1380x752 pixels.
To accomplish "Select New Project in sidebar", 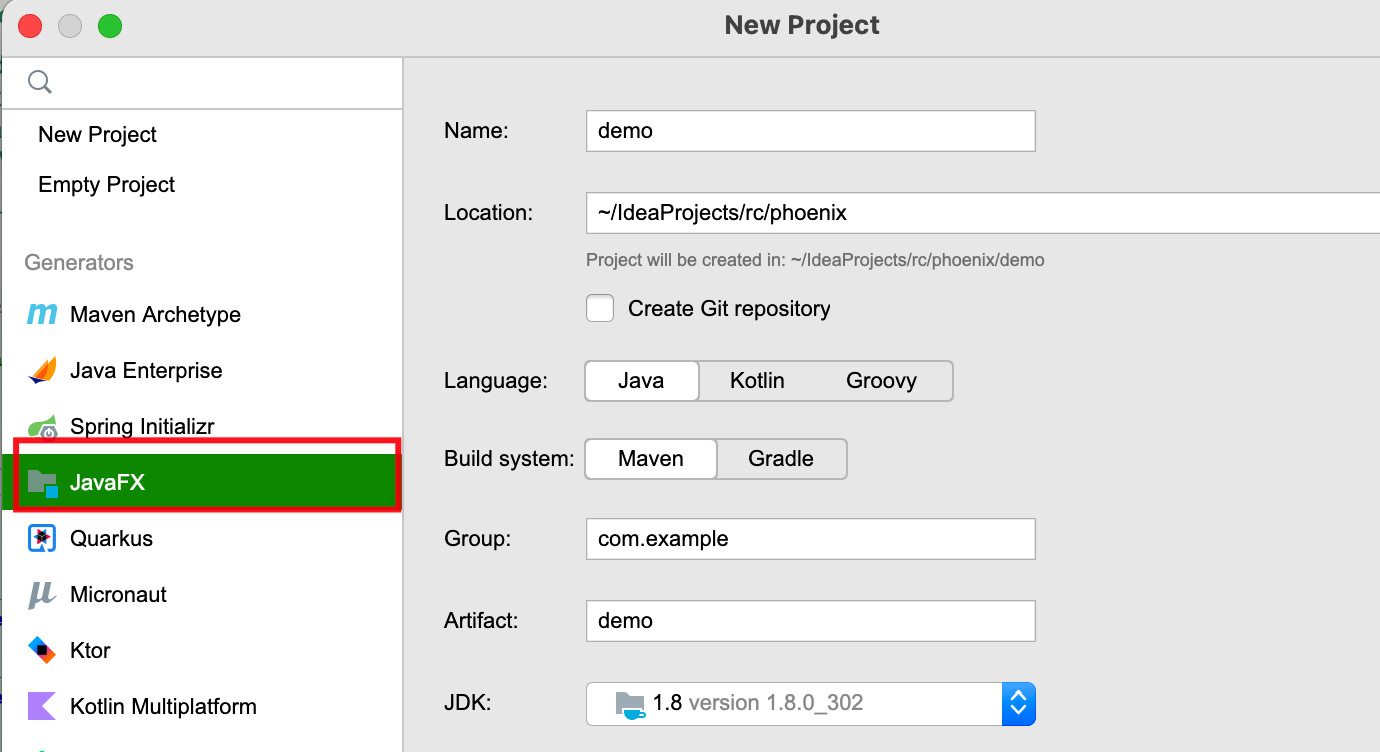I will click(201, 134).
